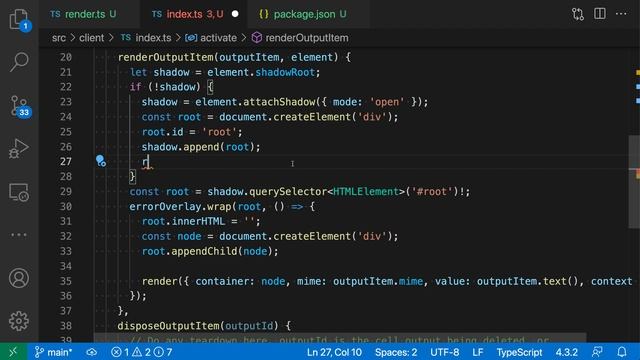Open the Search view
This screenshot has width=640, height=360.
click(x=19, y=62)
